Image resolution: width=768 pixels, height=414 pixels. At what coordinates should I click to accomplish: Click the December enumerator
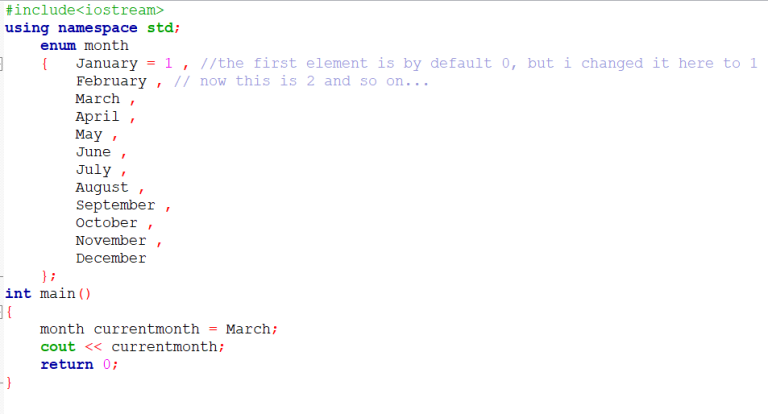click(111, 258)
